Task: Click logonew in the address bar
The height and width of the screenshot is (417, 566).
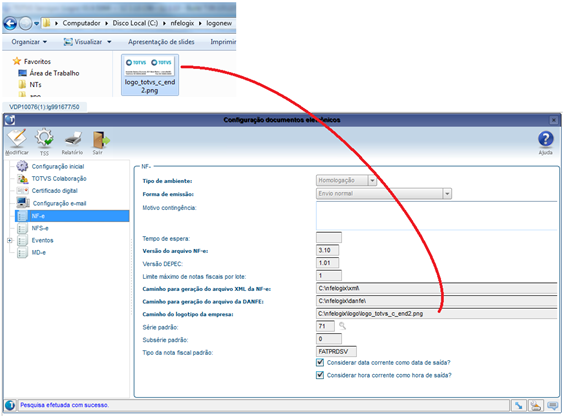Action: click(x=219, y=23)
